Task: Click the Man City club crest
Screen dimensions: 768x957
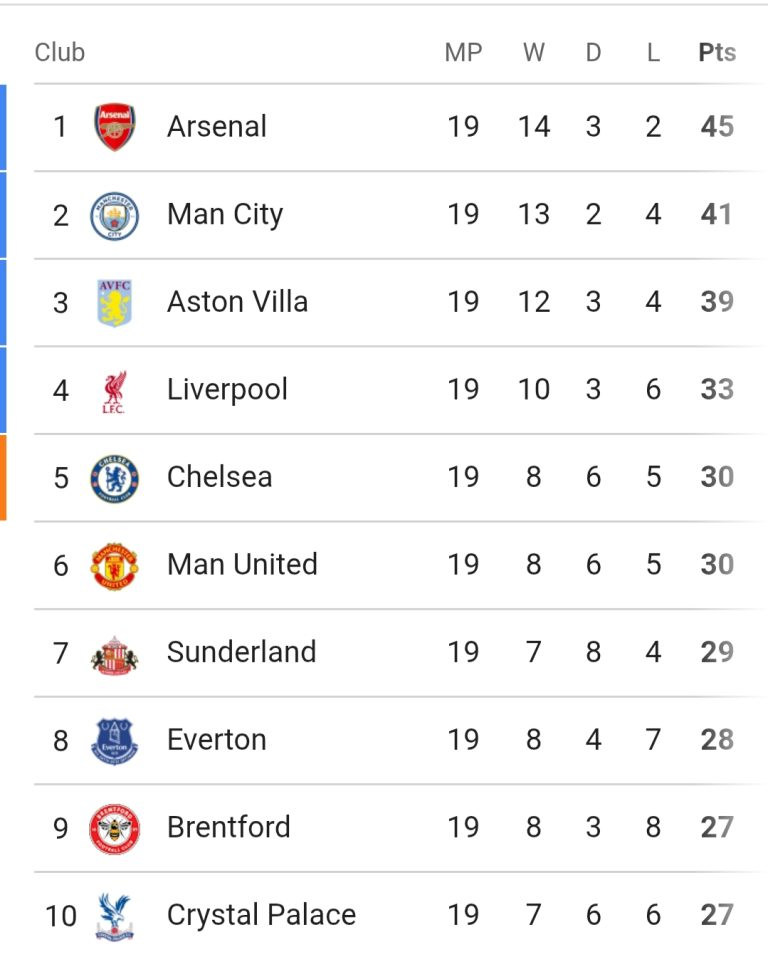Action: (114, 215)
